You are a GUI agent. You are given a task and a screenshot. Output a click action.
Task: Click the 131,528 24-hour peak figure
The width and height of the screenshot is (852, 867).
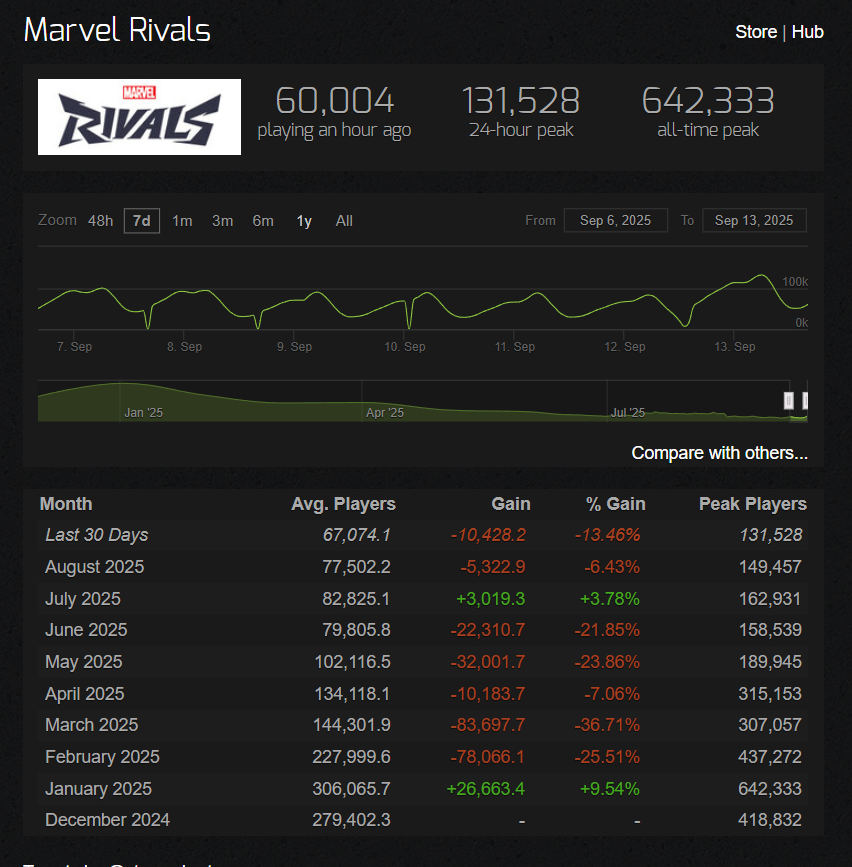point(521,100)
